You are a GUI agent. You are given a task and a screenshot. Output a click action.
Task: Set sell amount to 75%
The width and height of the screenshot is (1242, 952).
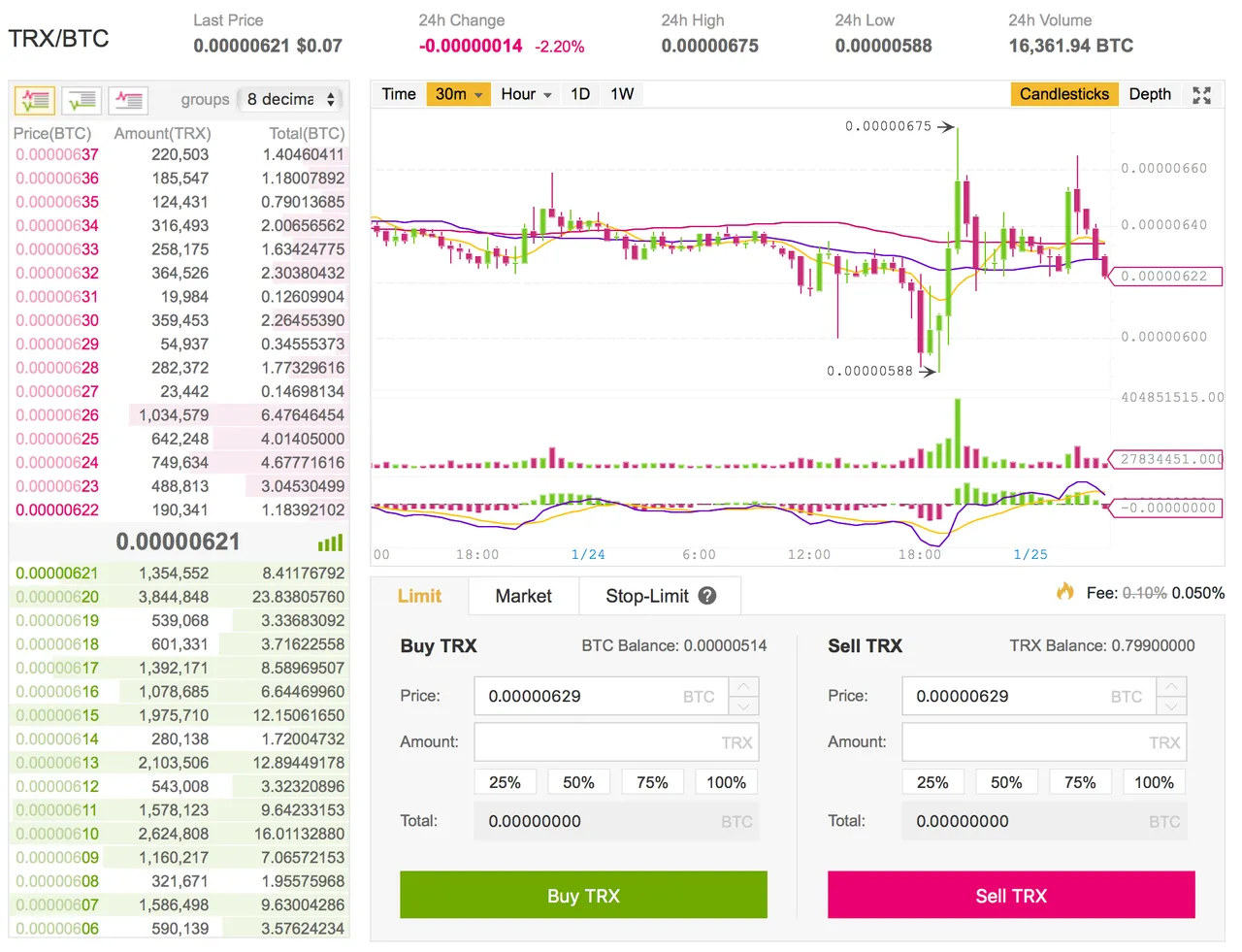(1080, 782)
